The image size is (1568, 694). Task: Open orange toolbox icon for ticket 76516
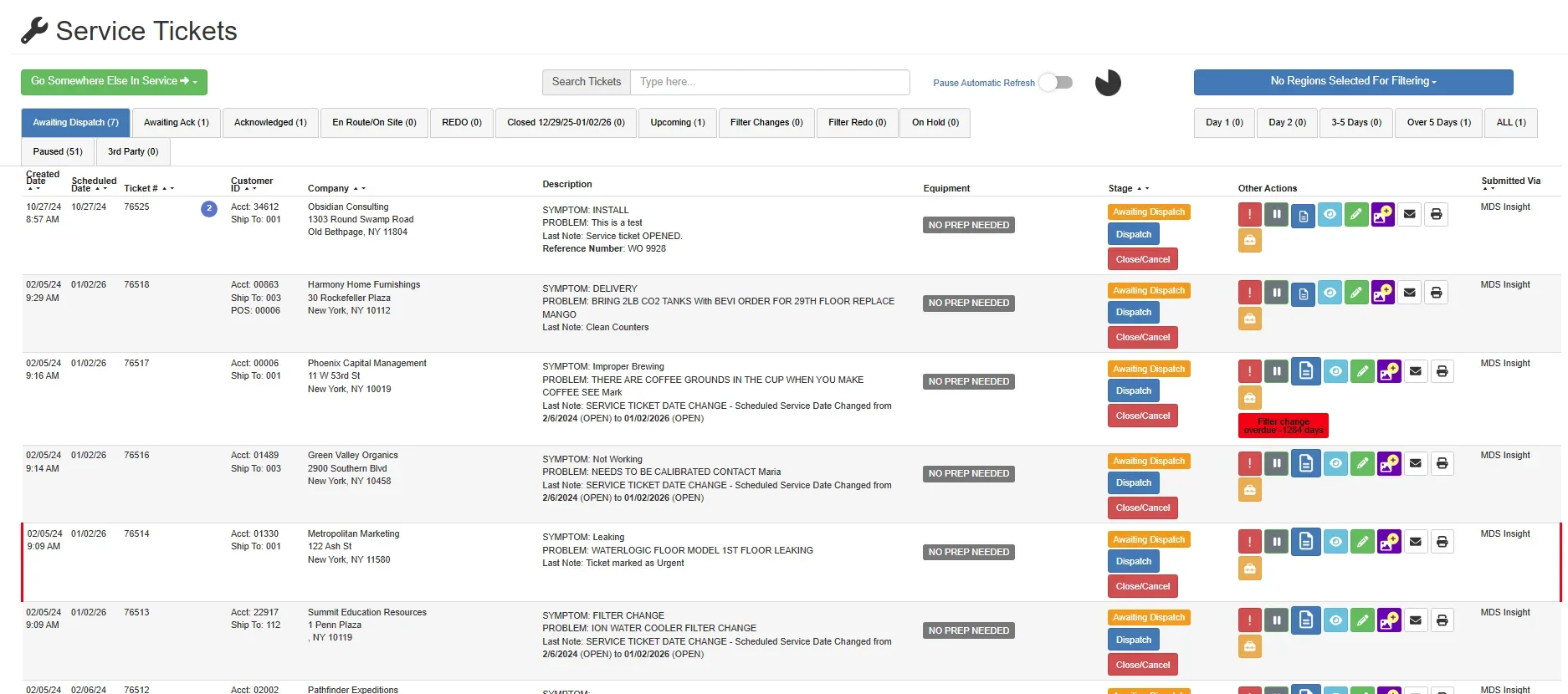pyautogui.click(x=1249, y=490)
